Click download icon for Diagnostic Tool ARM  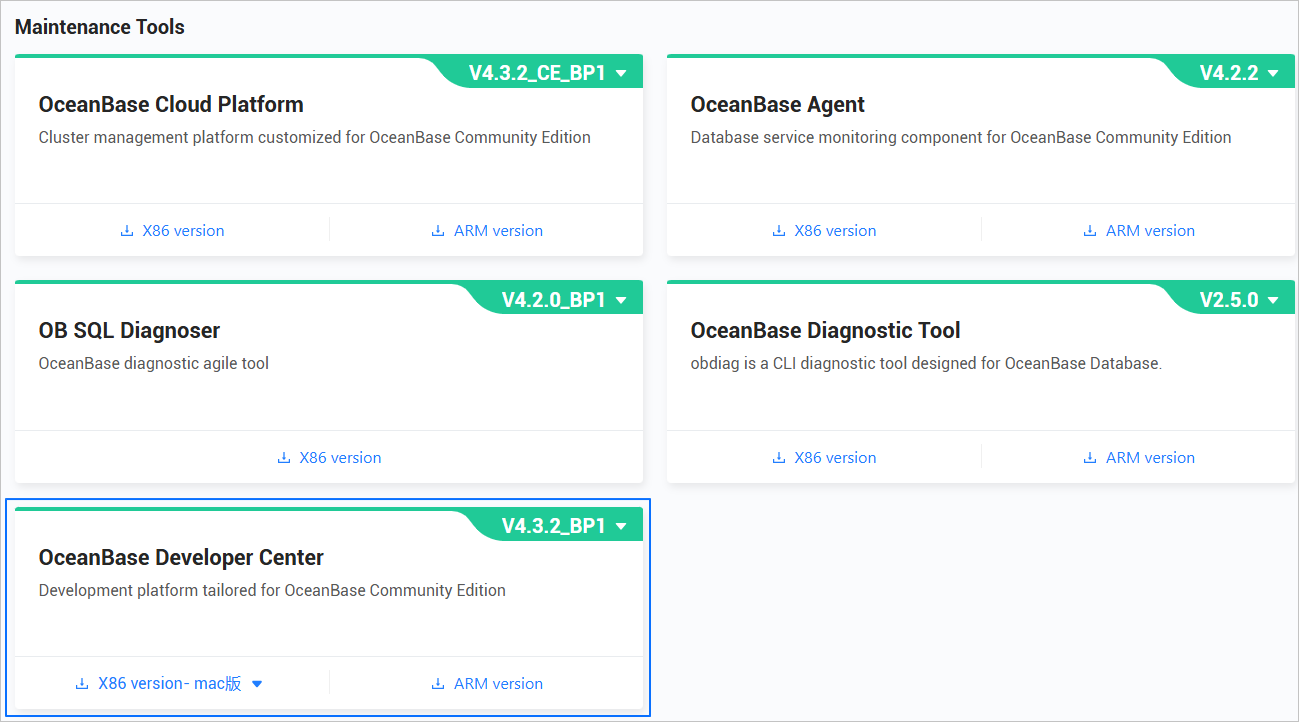click(1090, 458)
